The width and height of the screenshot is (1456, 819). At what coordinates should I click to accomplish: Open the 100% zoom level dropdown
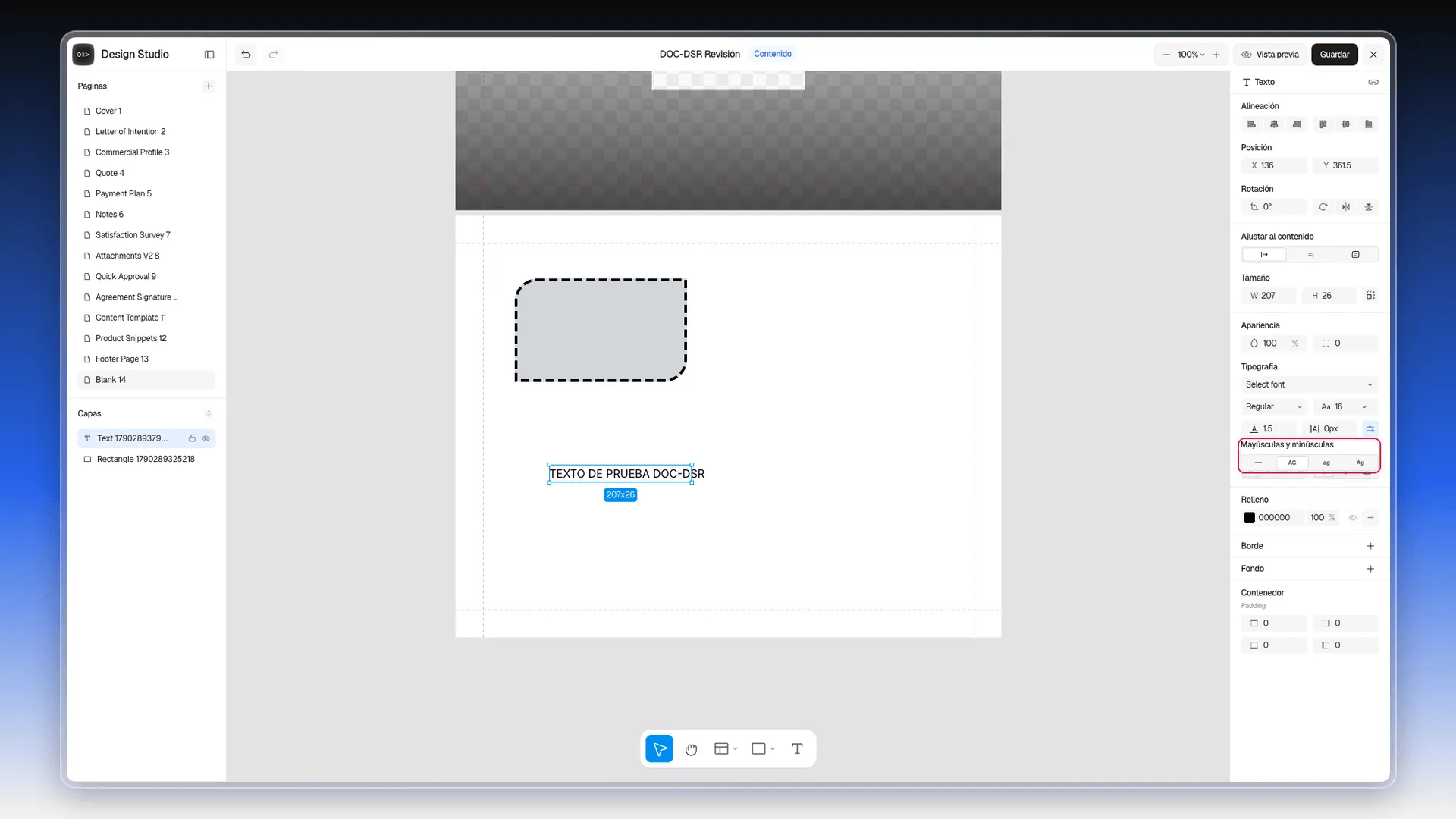[1191, 55]
